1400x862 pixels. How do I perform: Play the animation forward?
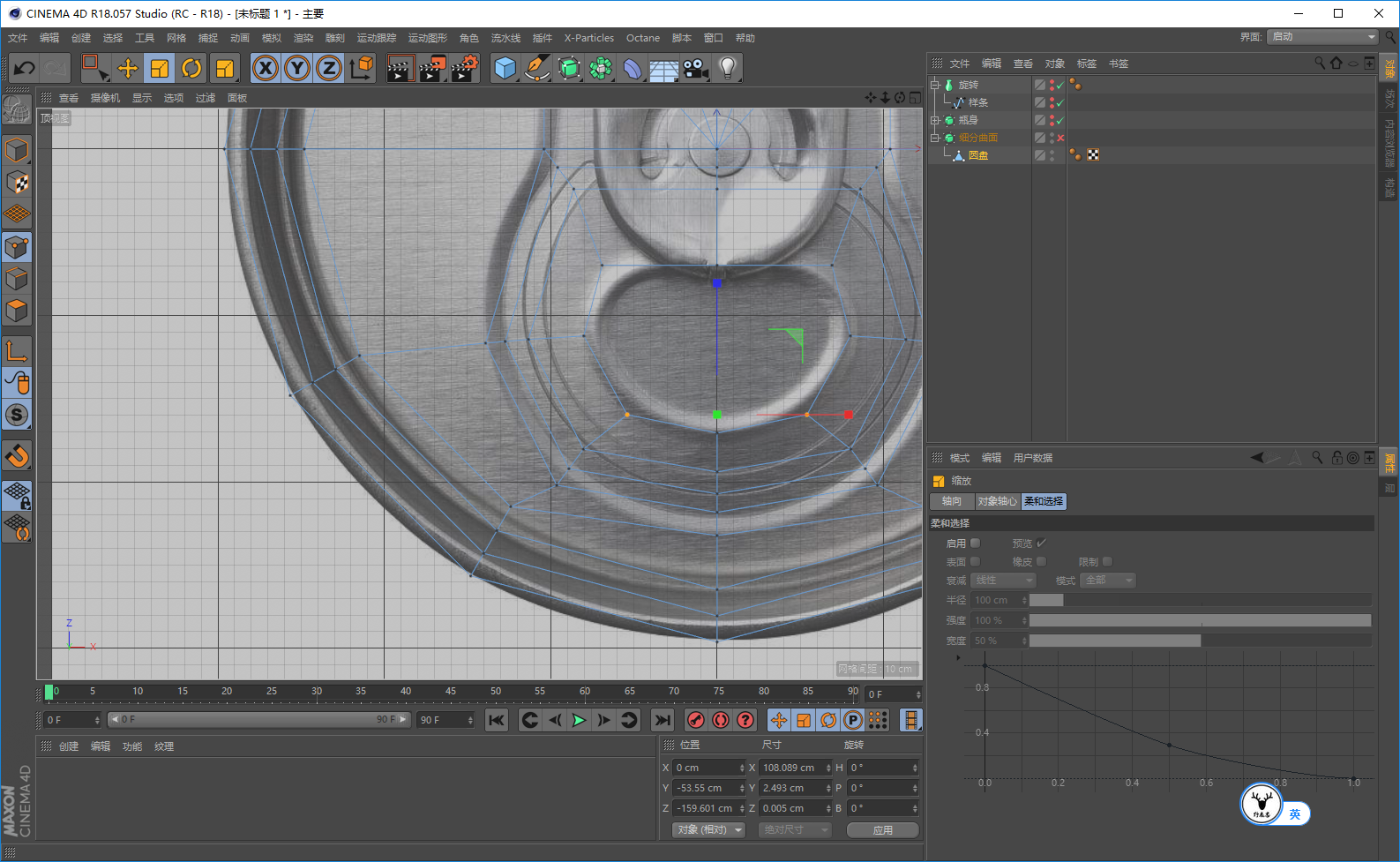pos(579,720)
